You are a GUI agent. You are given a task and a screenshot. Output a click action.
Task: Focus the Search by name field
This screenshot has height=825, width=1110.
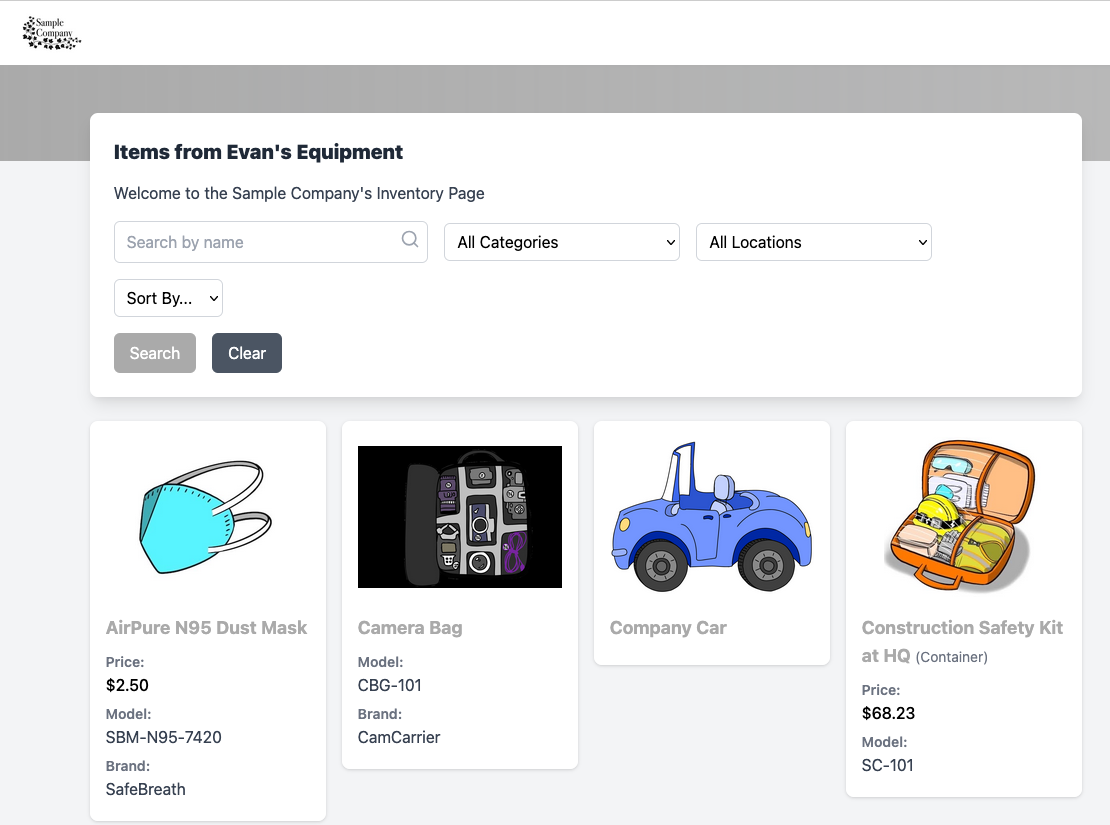(x=270, y=242)
